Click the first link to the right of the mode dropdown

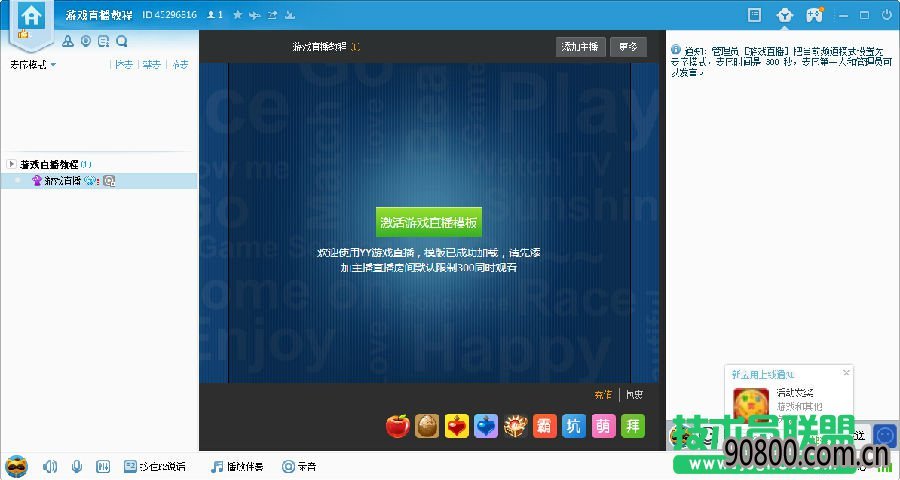[x=123, y=64]
